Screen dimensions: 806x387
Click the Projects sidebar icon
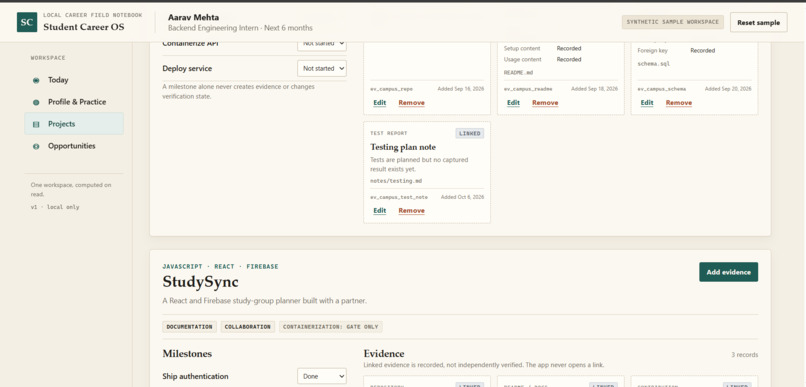(x=36, y=124)
